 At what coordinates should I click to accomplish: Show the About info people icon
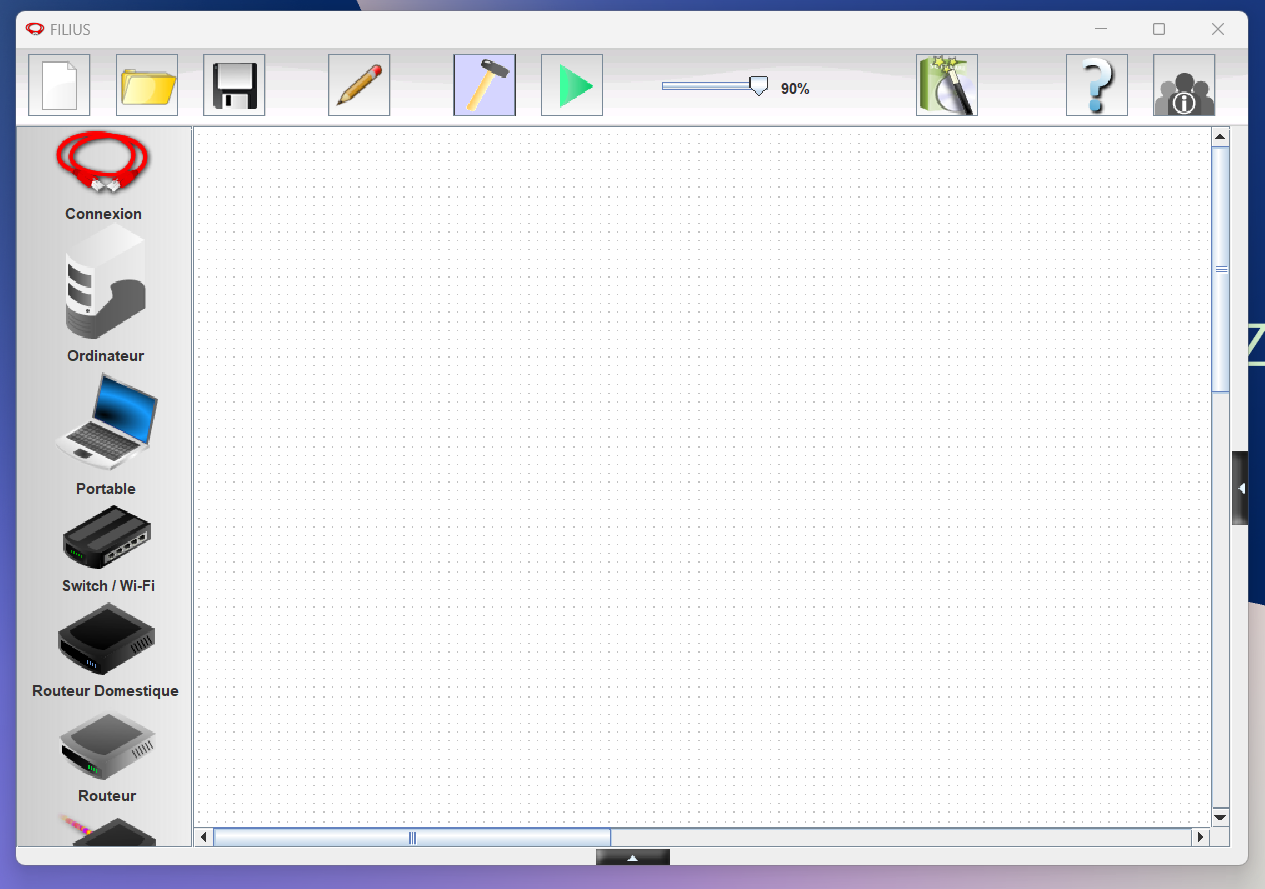[x=1184, y=85]
